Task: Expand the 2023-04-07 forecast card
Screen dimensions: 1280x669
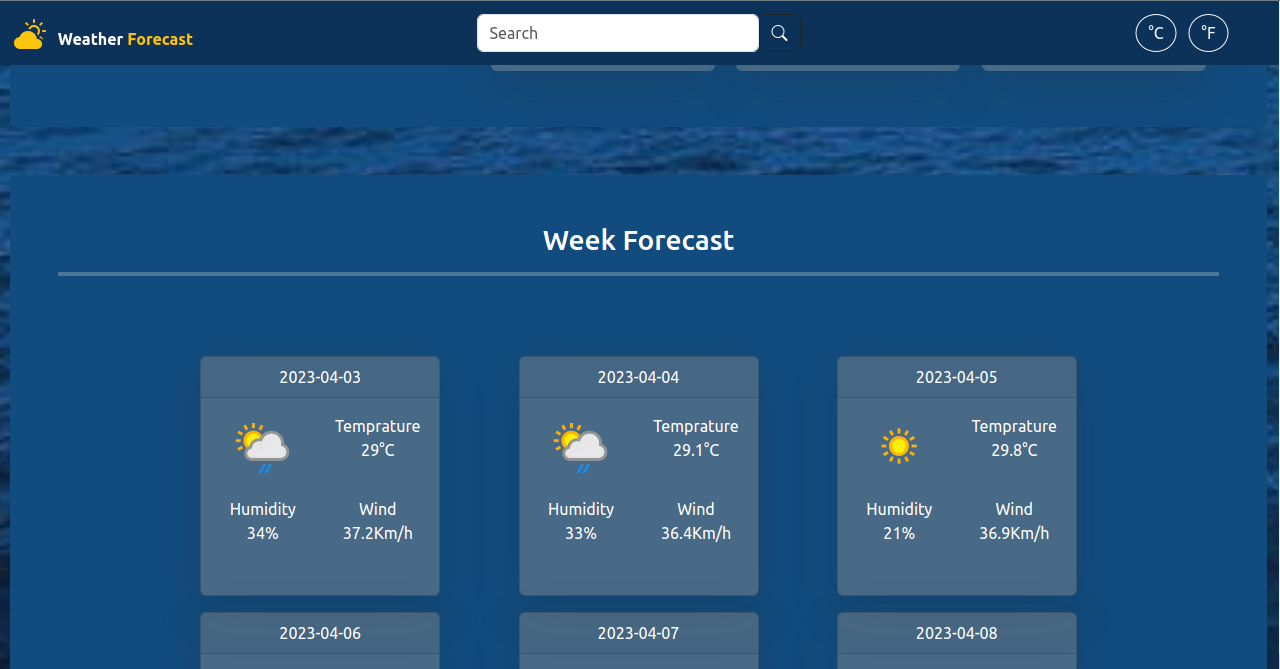Action: click(638, 633)
